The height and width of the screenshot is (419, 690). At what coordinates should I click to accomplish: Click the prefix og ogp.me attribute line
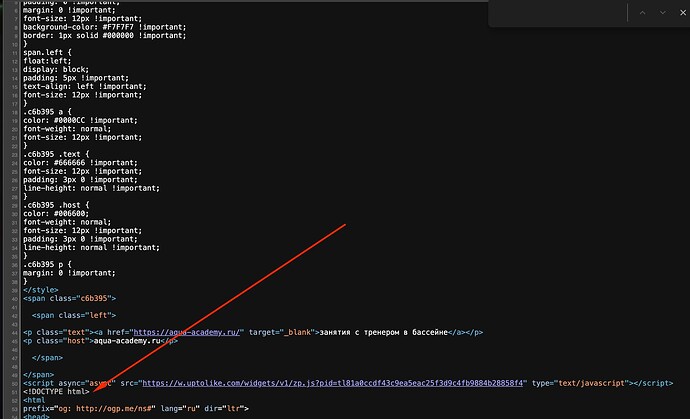[x=136, y=408]
